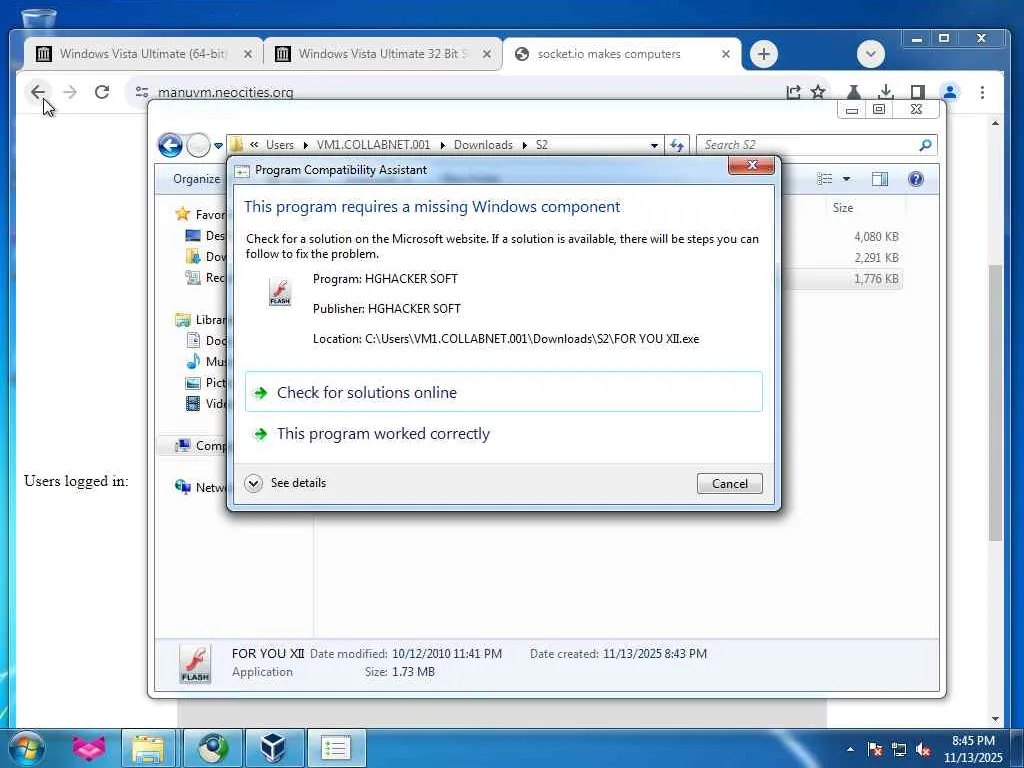Open Network in the navigation pane
Screen dimensions: 1024x768
[200, 487]
